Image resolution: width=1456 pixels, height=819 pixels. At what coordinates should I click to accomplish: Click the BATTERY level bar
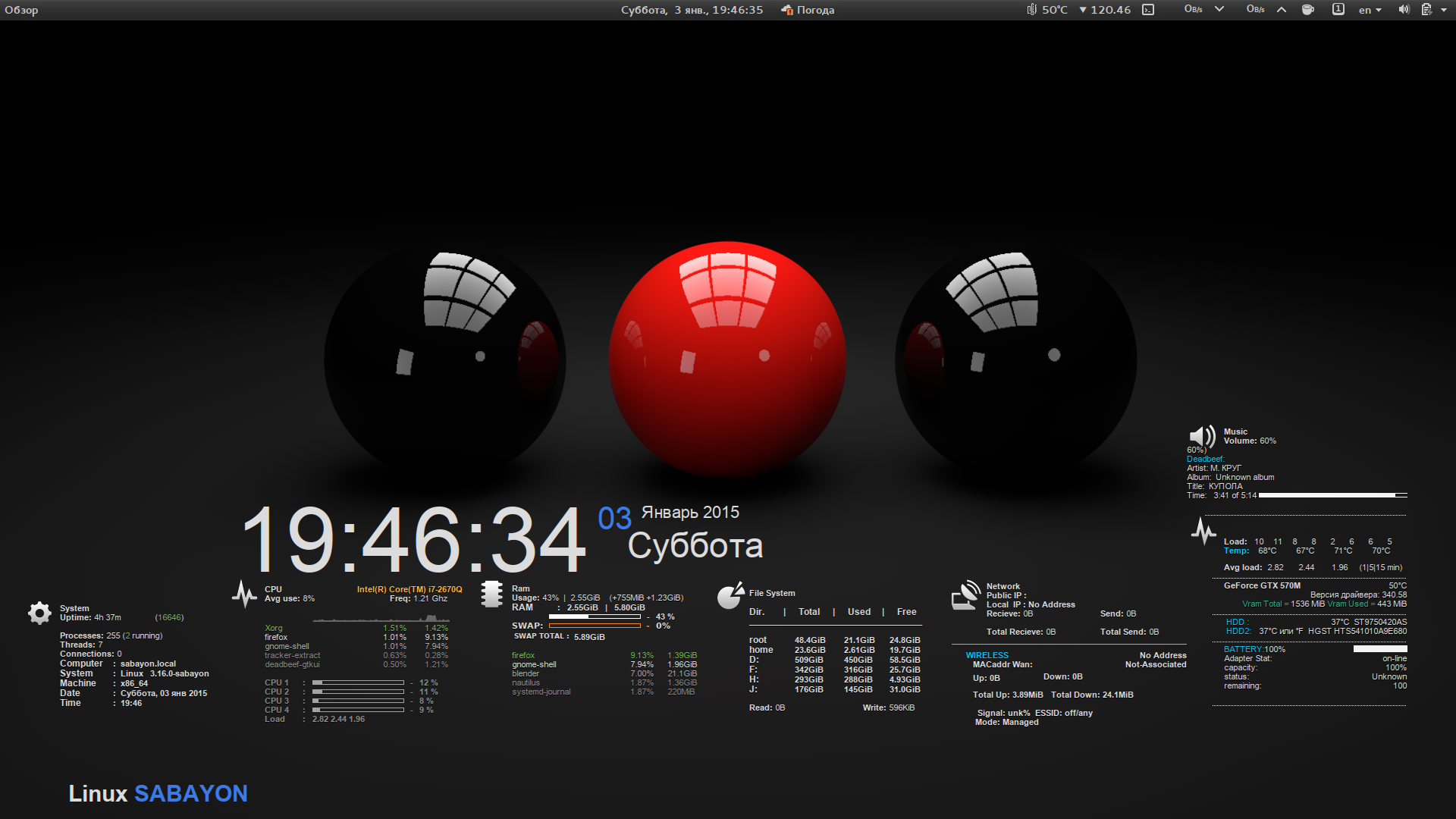[1380, 649]
